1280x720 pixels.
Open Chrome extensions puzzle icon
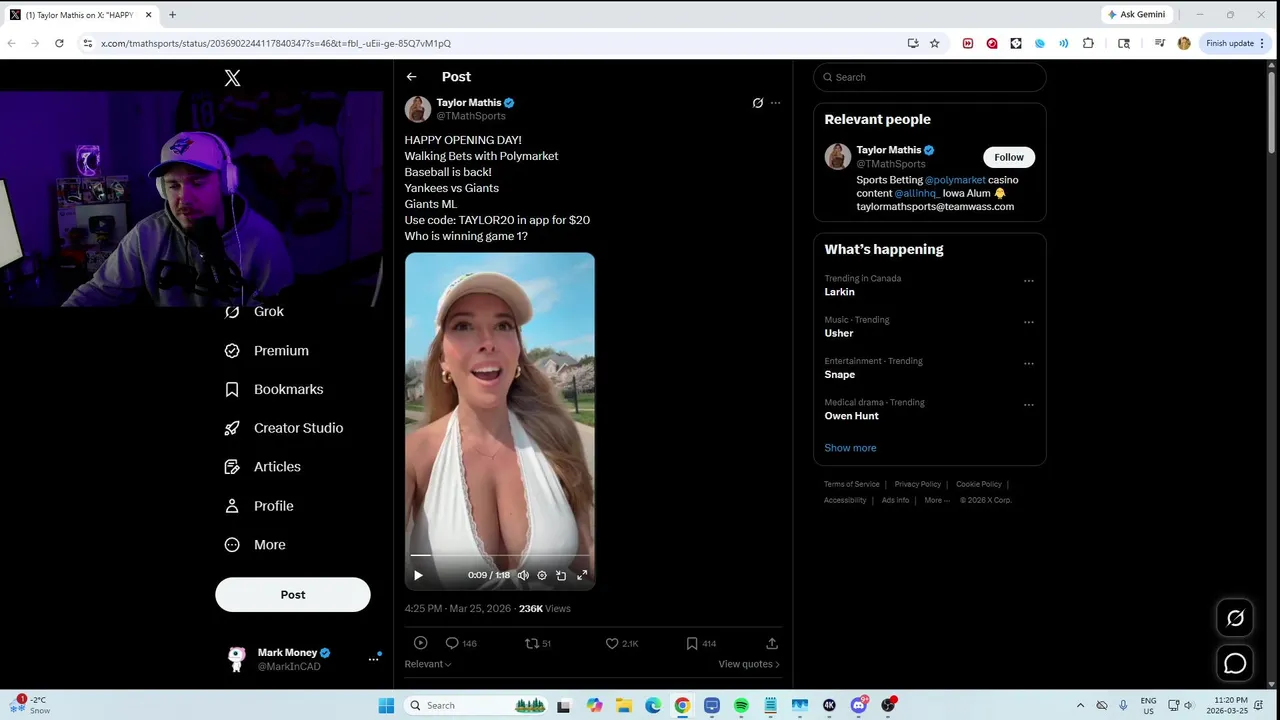pyautogui.click(x=1088, y=43)
